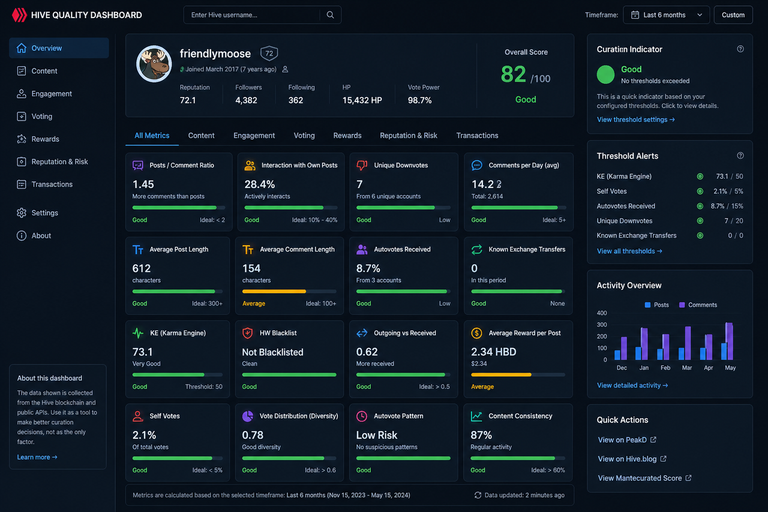Image resolution: width=768 pixels, height=512 pixels.
Task: Click the KE (Karma Engine) threshold row
Action: (670, 176)
